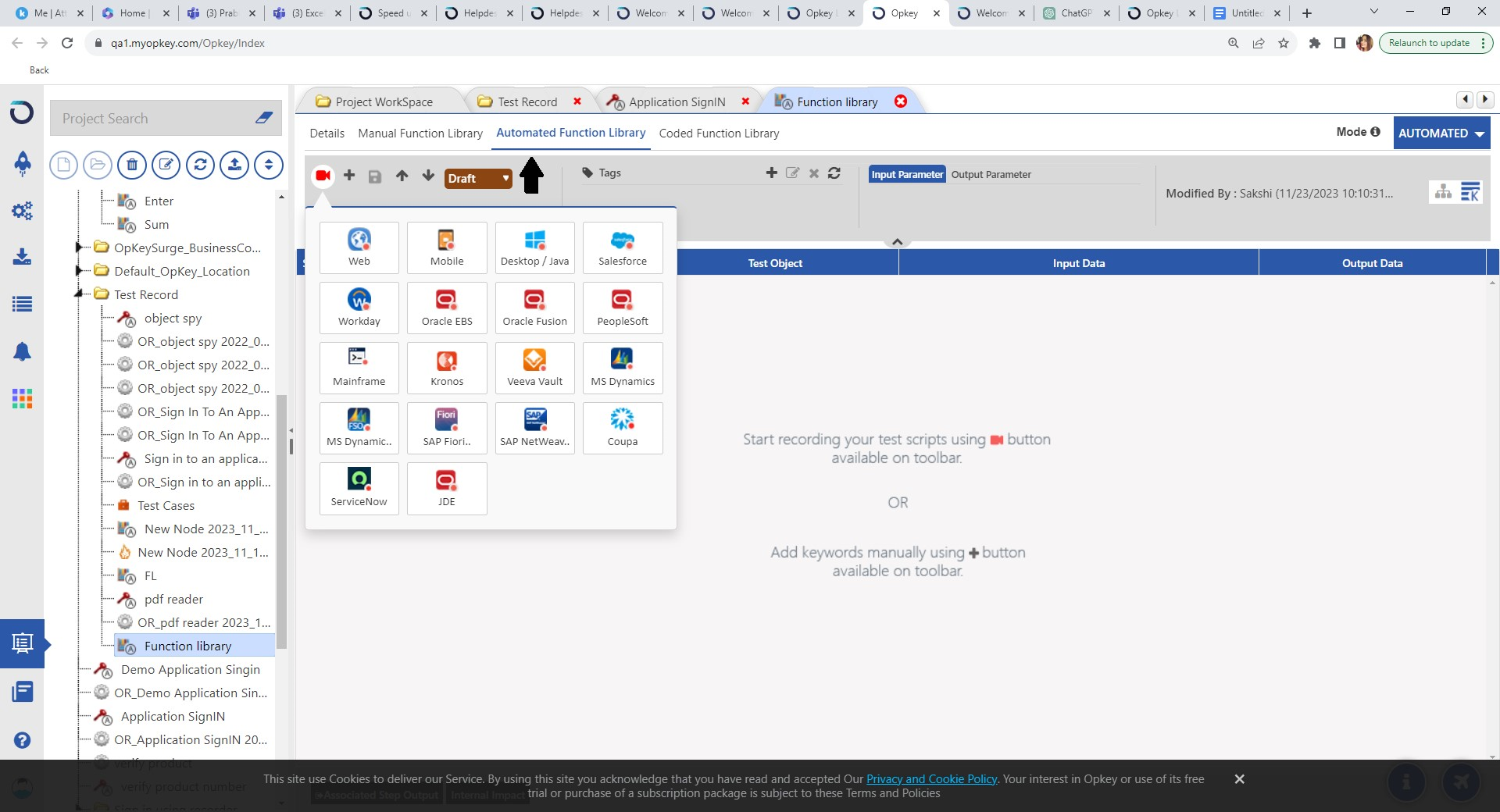Select the ServiceNow recorder

(359, 488)
